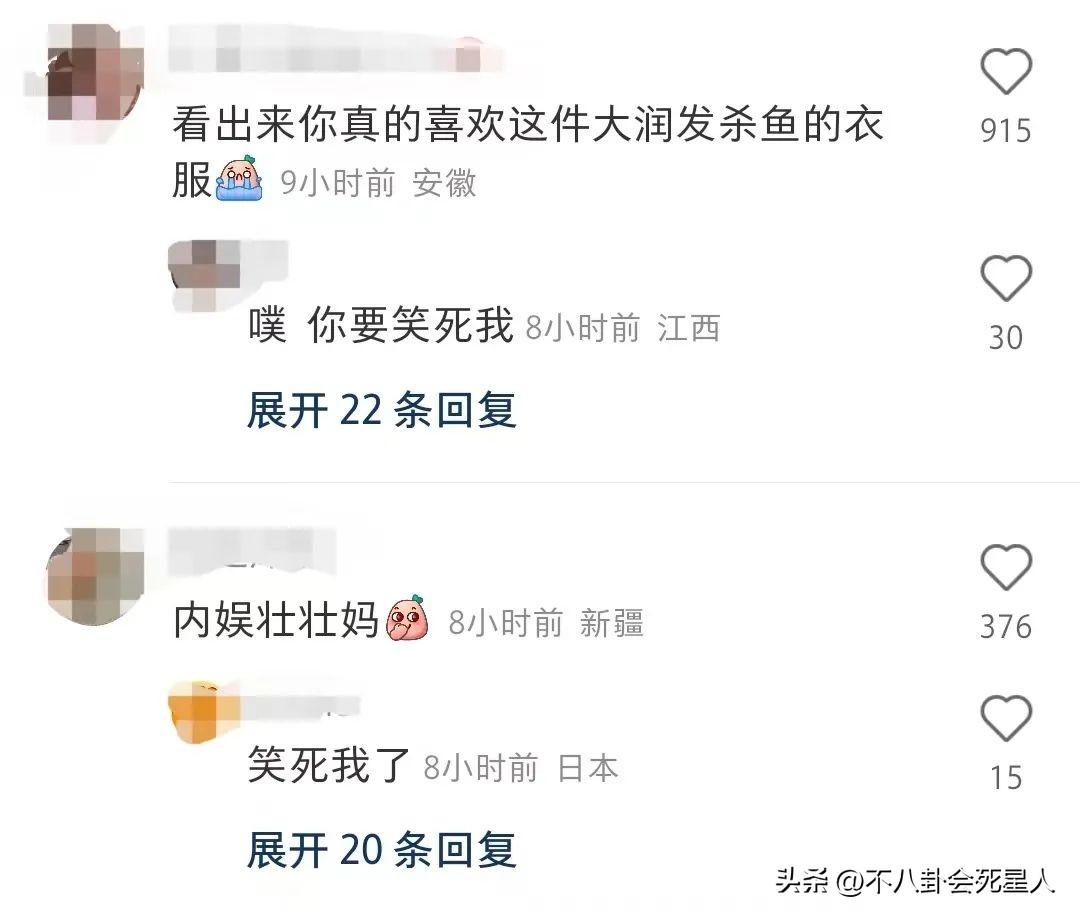Reply to 噗 你要笑死我 comment
Screen dimensions: 1080x919
381,324
